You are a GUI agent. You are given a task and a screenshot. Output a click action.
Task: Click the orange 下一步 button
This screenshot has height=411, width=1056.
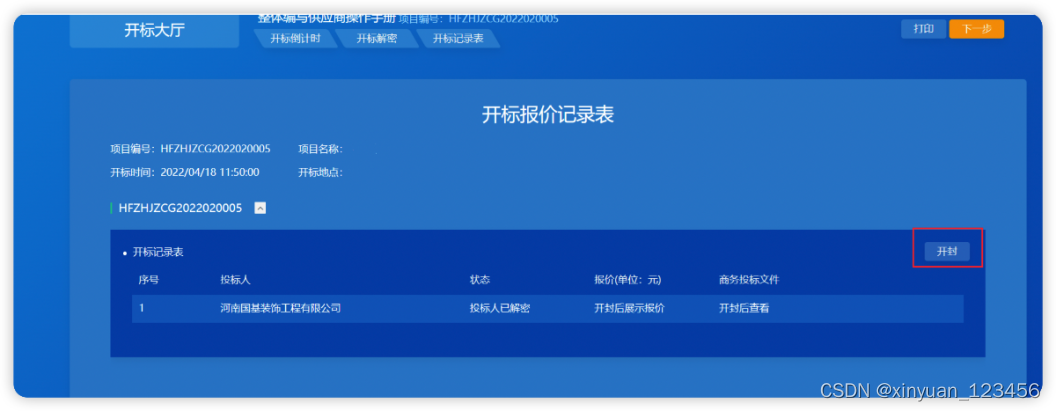point(976,29)
